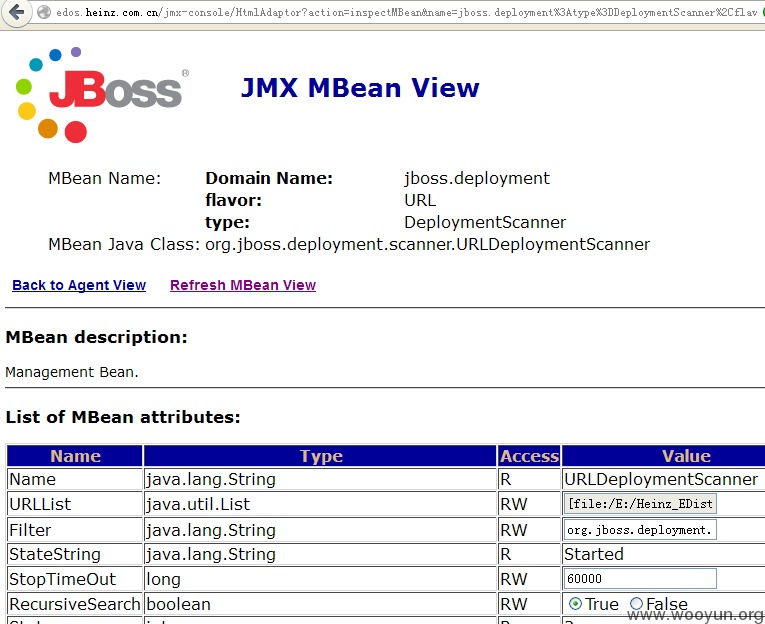Click the Access column header
Image resolution: width=765 pixels, height=624 pixels.
(529, 456)
